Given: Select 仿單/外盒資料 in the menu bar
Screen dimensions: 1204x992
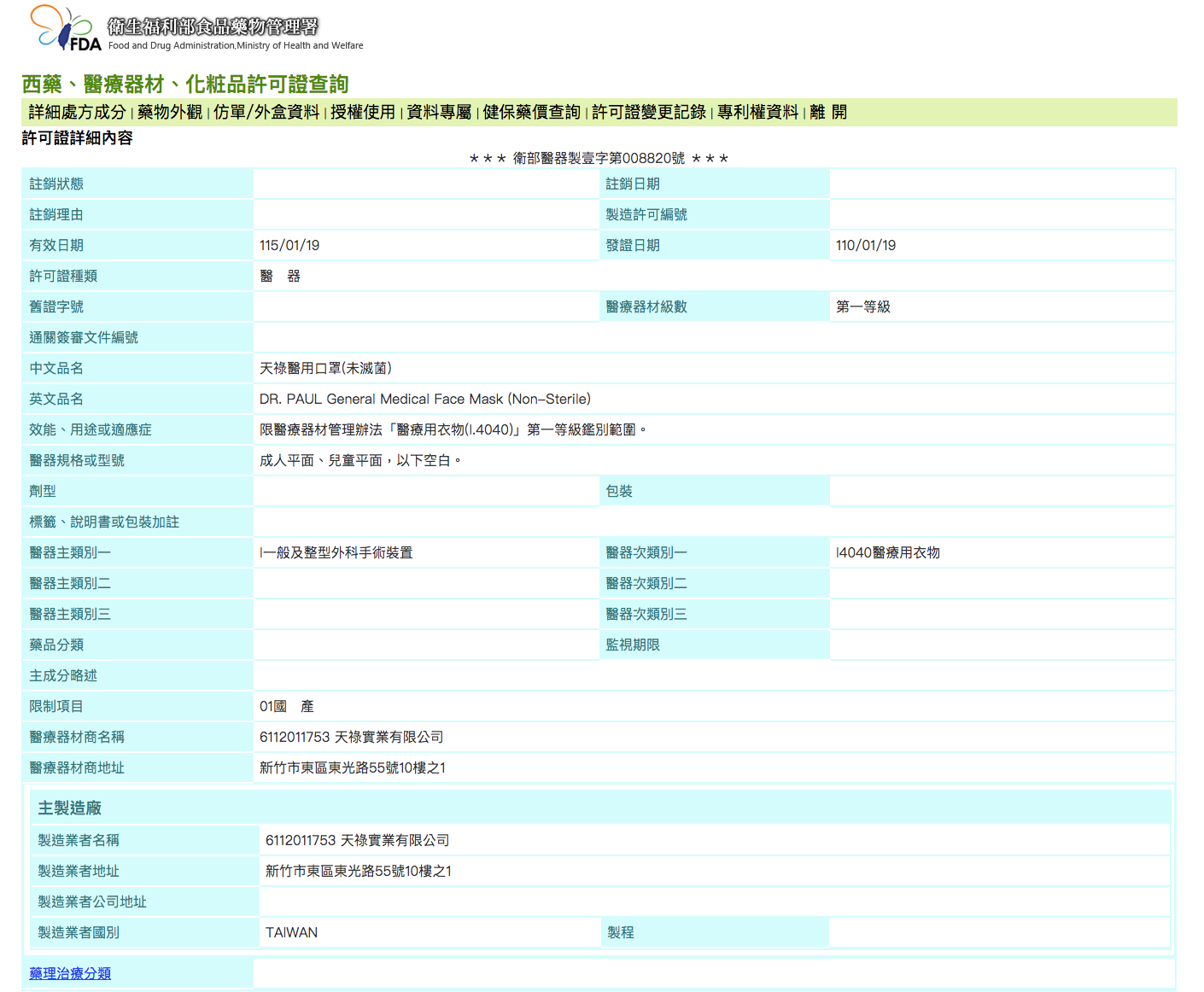Looking at the screenshot, I should (266, 112).
